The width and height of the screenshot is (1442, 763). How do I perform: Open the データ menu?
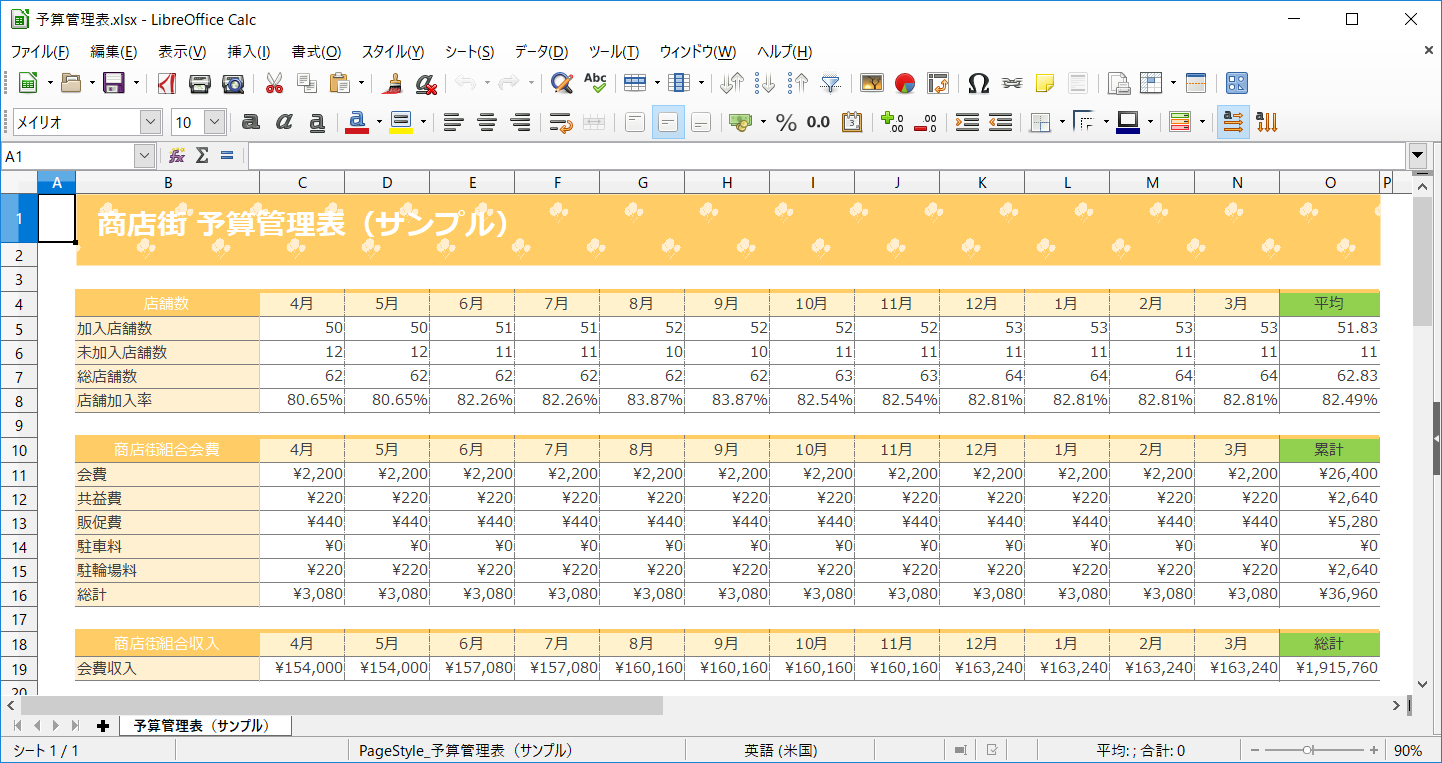539,51
